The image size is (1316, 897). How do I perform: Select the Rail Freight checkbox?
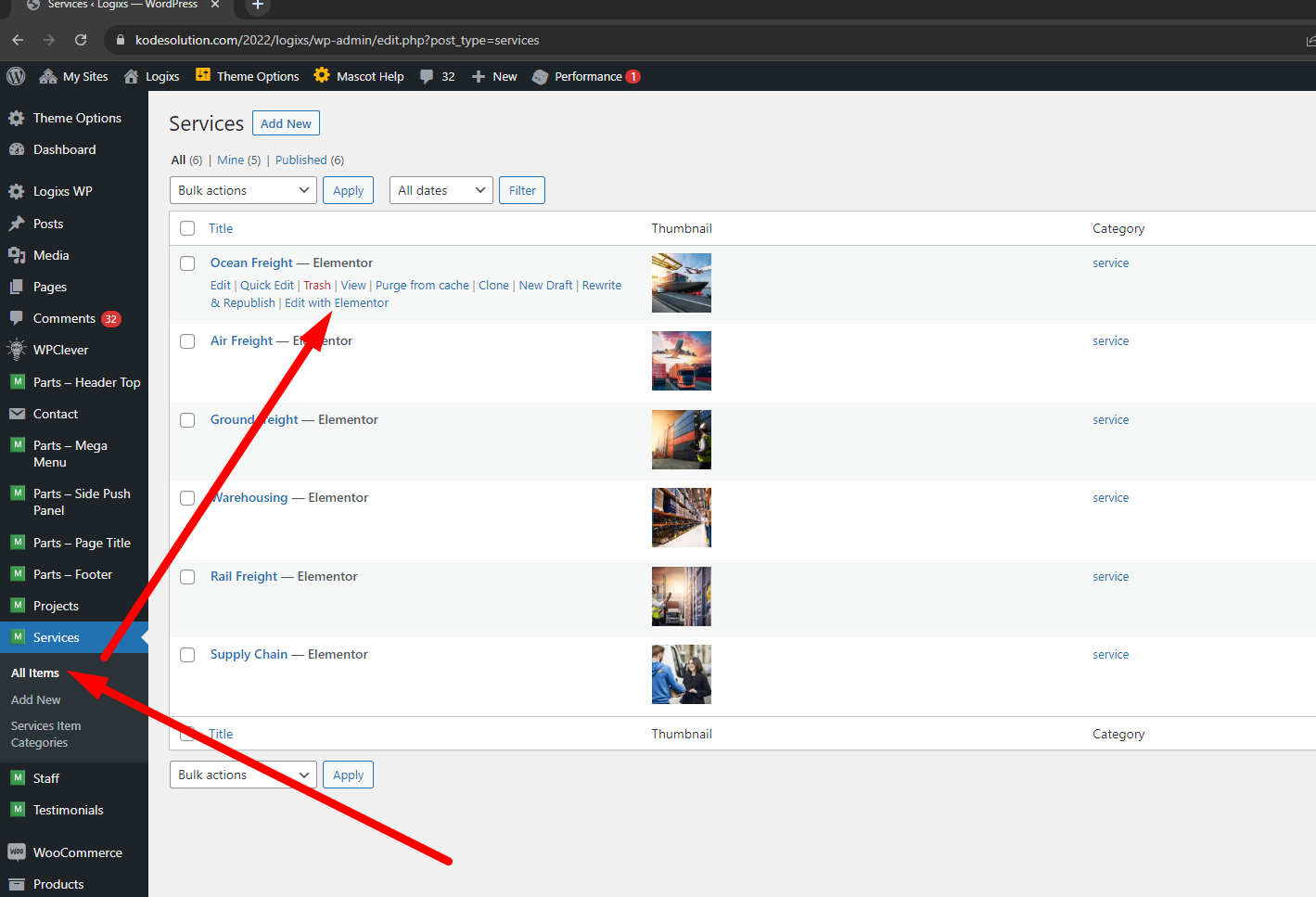click(187, 577)
